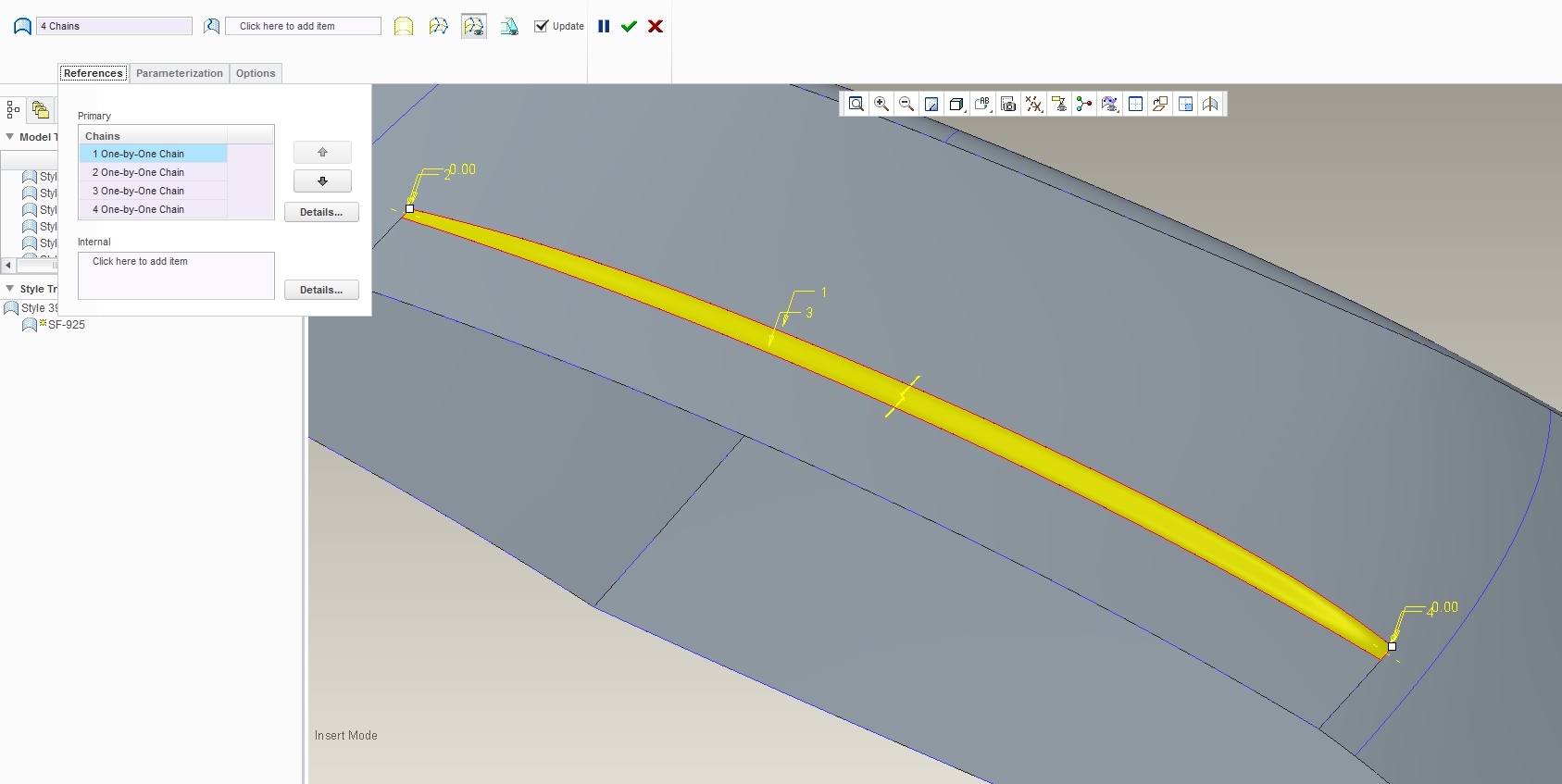Viewport: 1562px width, 784px height.
Task: Click the top 'Click here to add item' field
Action: [x=304, y=26]
